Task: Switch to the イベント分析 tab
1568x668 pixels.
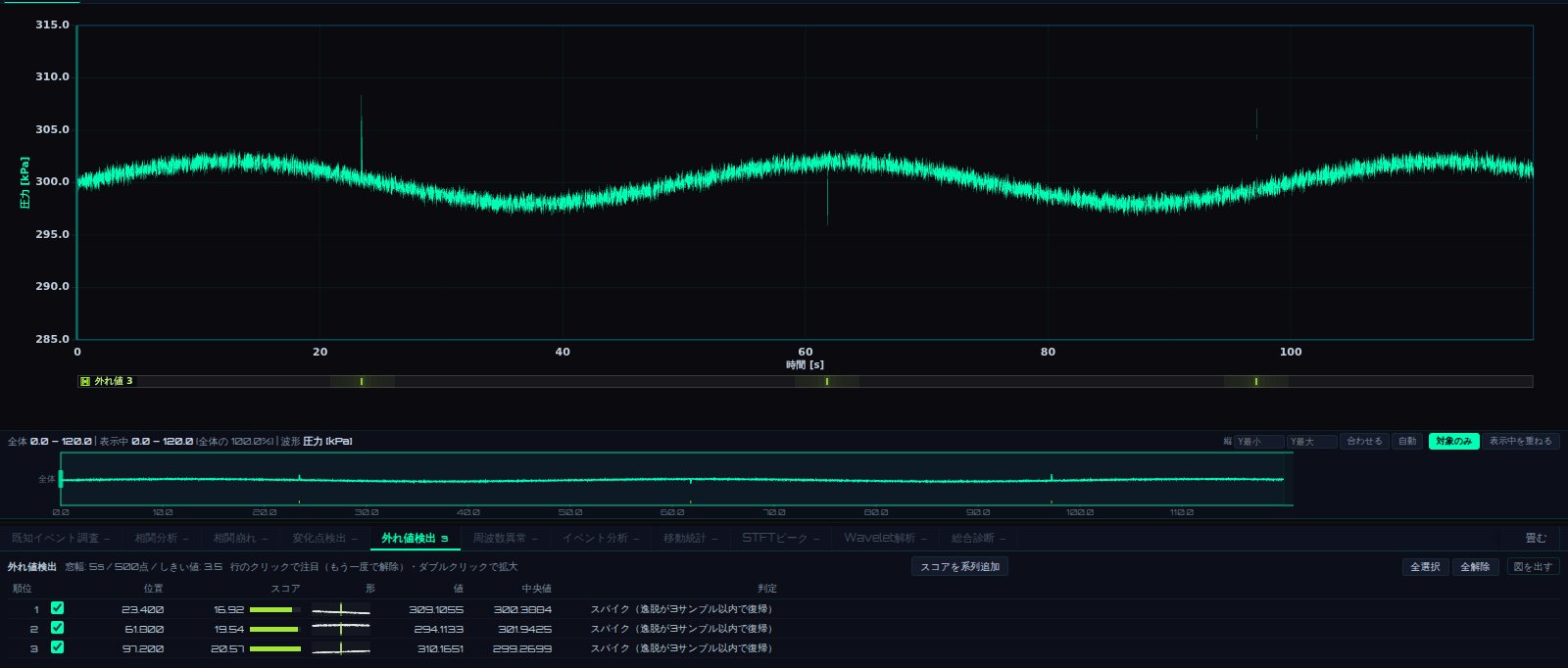Action: 600,538
